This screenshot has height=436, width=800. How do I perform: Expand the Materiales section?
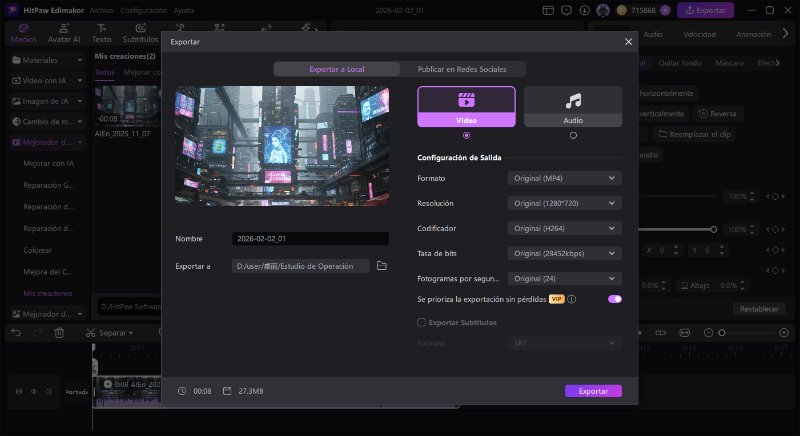[47, 60]
